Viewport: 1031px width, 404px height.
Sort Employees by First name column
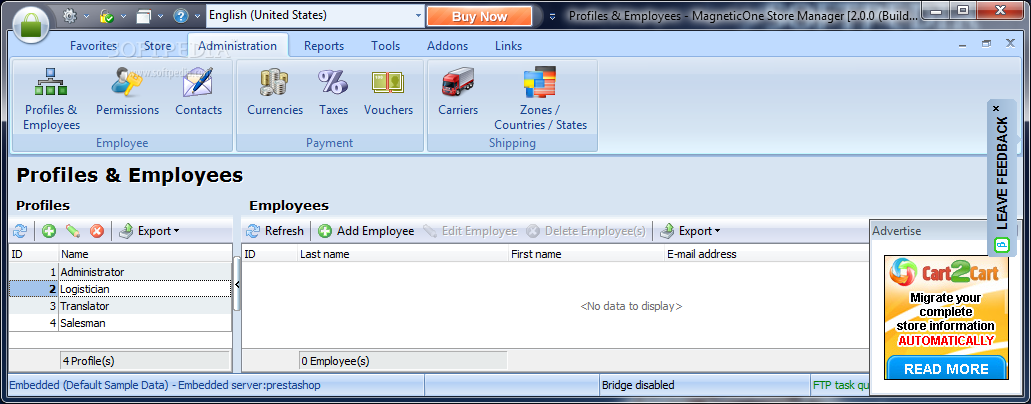(587, 254)
